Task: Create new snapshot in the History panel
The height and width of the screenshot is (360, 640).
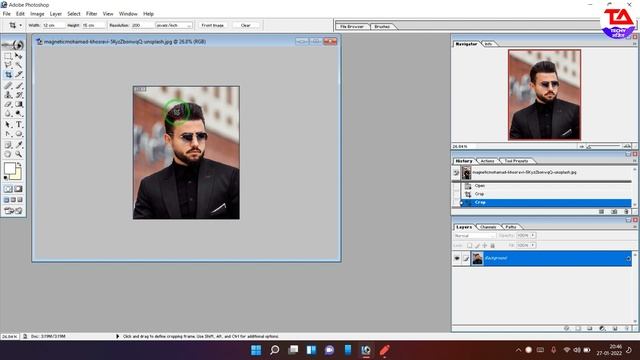Action: click(613, 211)
